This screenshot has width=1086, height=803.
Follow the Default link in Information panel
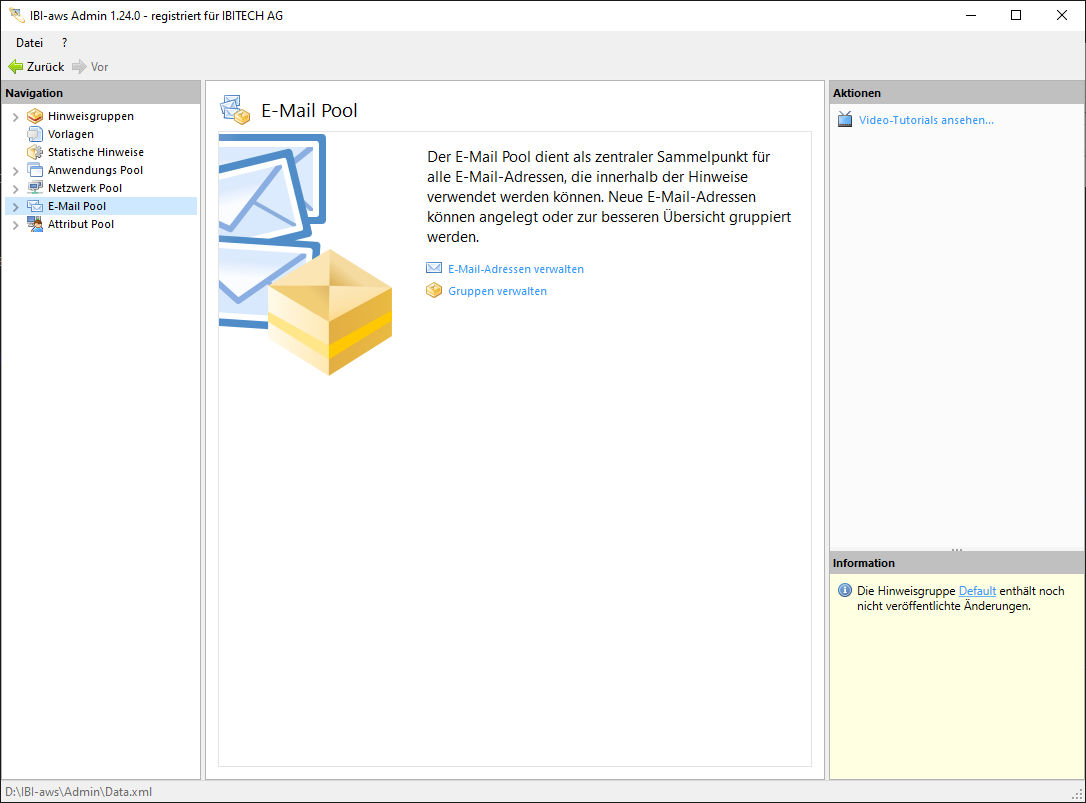(977, 591)
